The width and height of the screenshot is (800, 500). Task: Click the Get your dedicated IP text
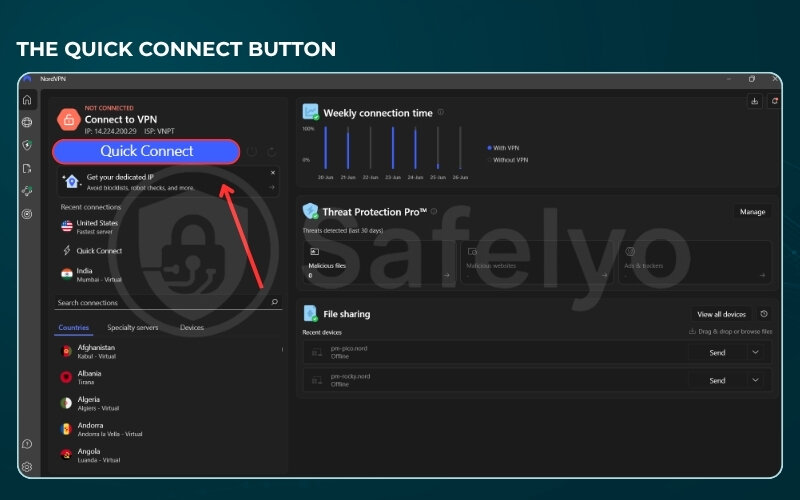pos(120,177)
